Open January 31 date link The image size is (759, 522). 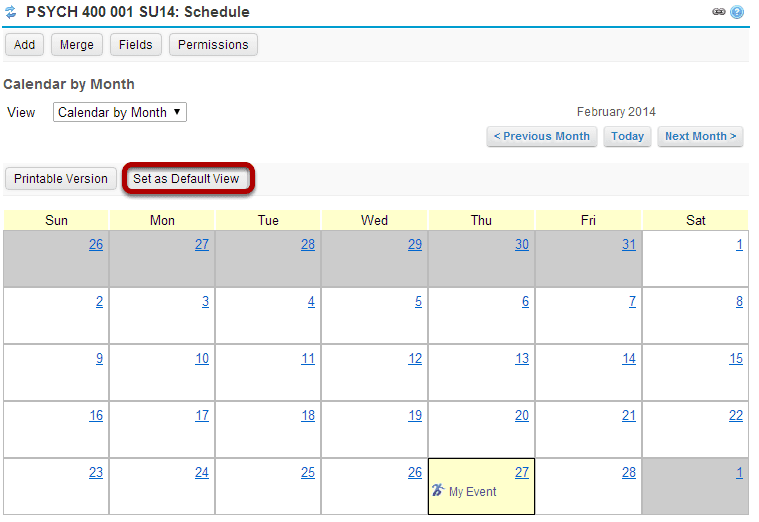[629, 245]
